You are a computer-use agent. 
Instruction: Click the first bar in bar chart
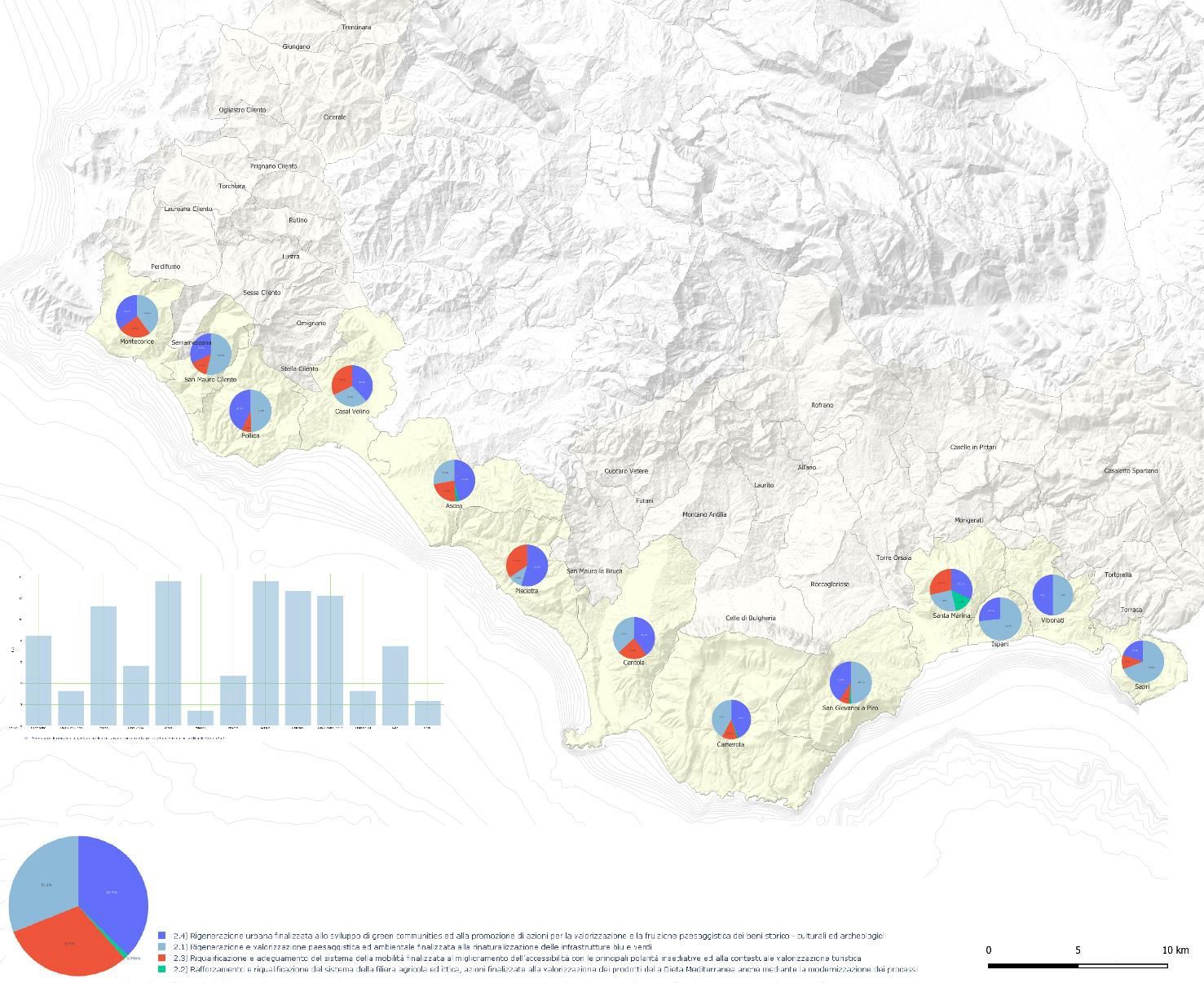point(38,680)
